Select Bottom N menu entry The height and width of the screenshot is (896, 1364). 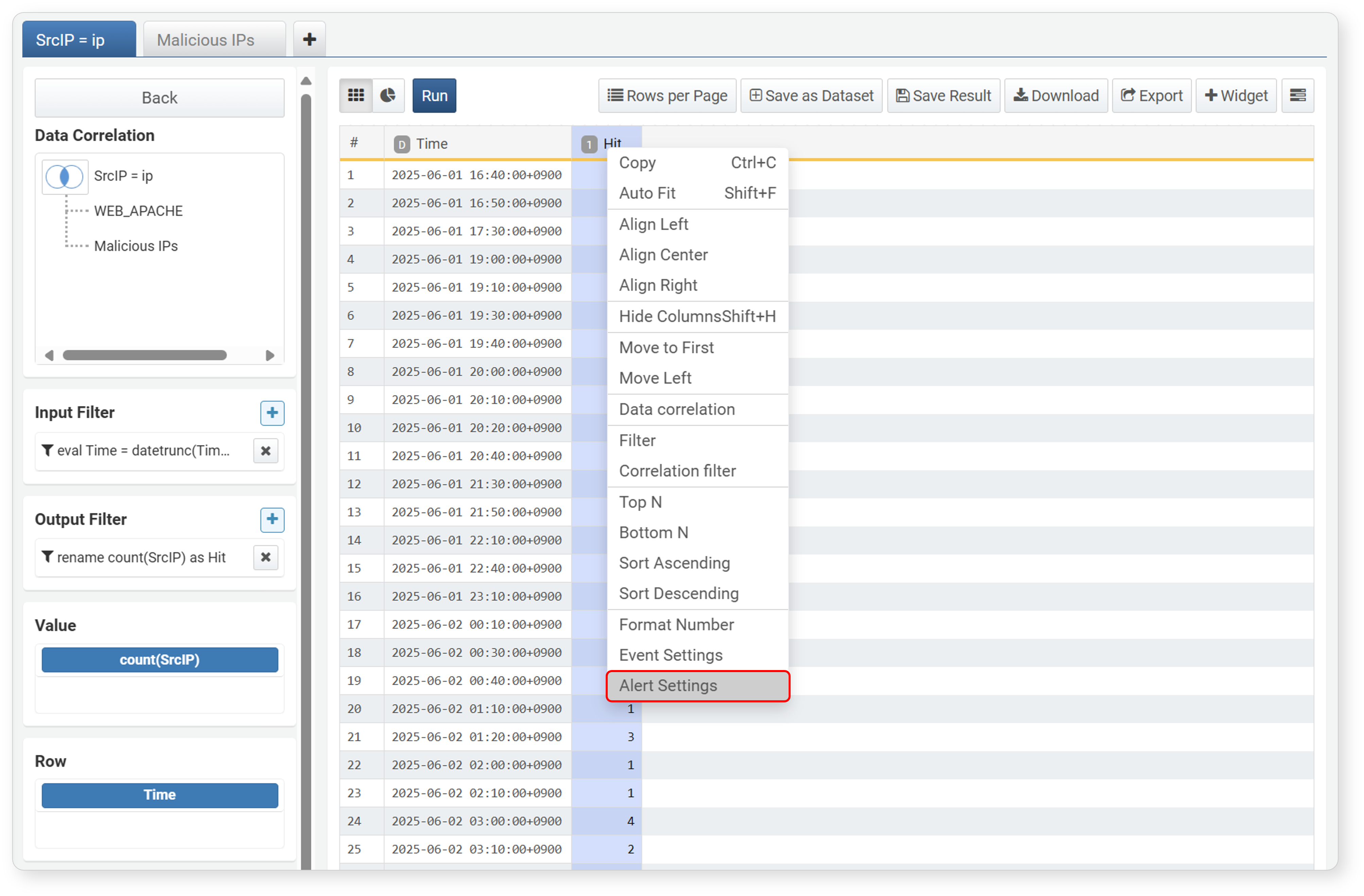pos(697,533)
